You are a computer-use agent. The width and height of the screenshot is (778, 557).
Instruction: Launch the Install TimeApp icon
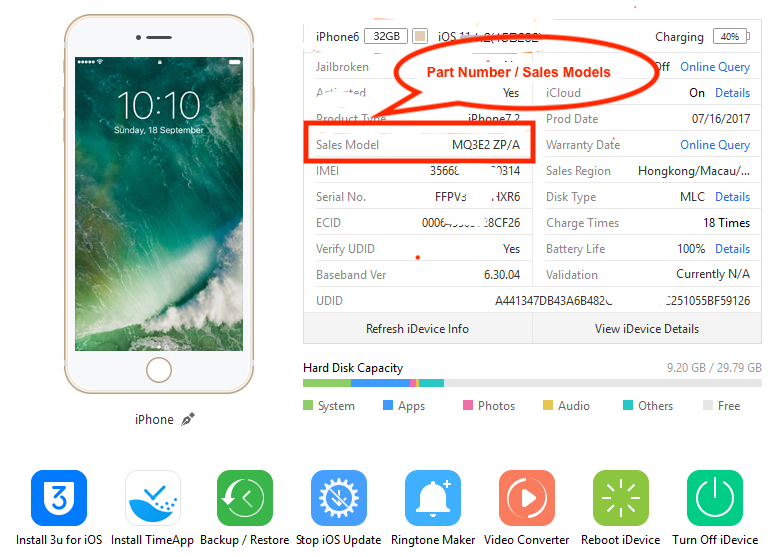152,498
